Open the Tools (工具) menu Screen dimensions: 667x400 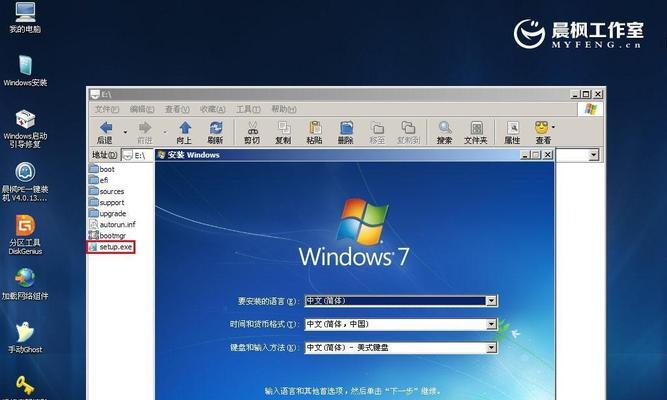click(x=248, y=109)
